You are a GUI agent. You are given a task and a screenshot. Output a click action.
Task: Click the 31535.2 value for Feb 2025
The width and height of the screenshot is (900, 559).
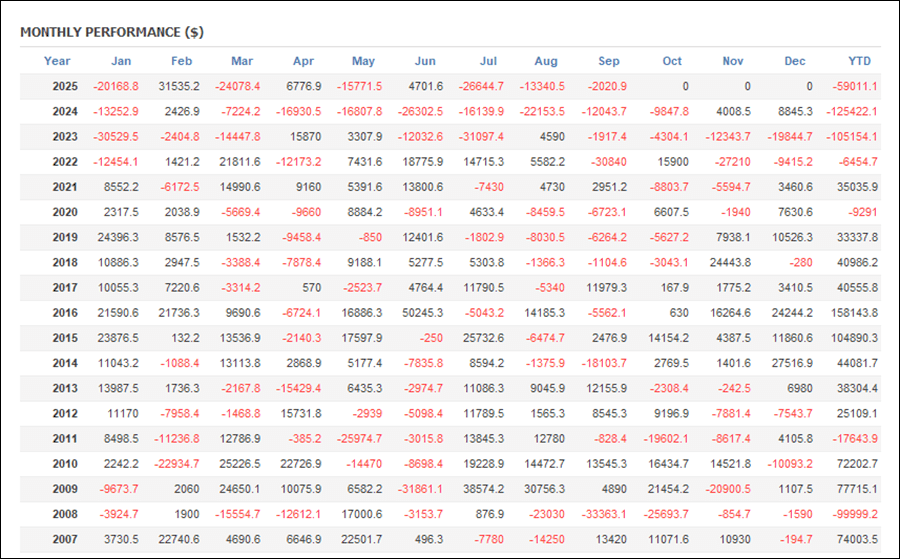tap(180, 87)
